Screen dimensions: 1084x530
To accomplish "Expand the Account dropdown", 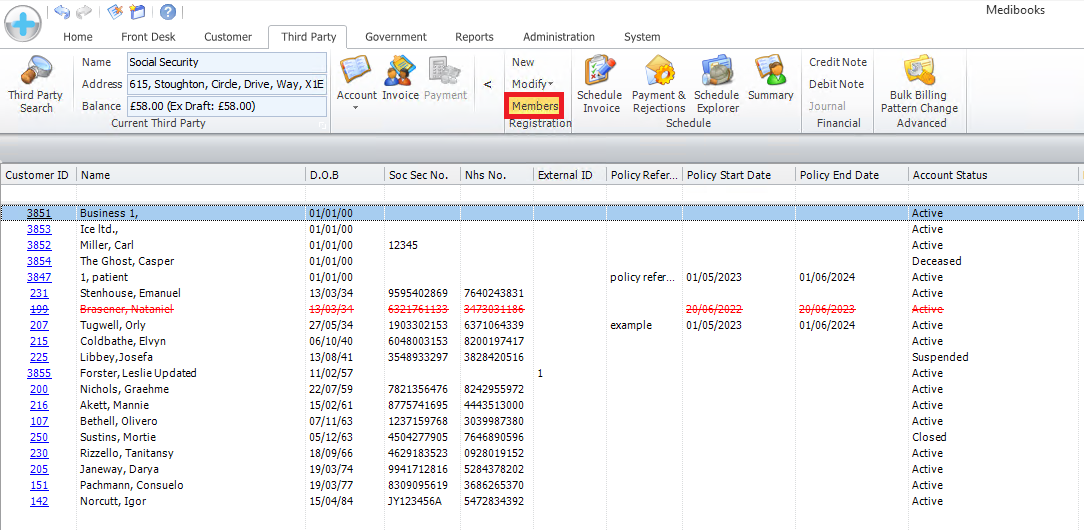I will click(356, 106).
